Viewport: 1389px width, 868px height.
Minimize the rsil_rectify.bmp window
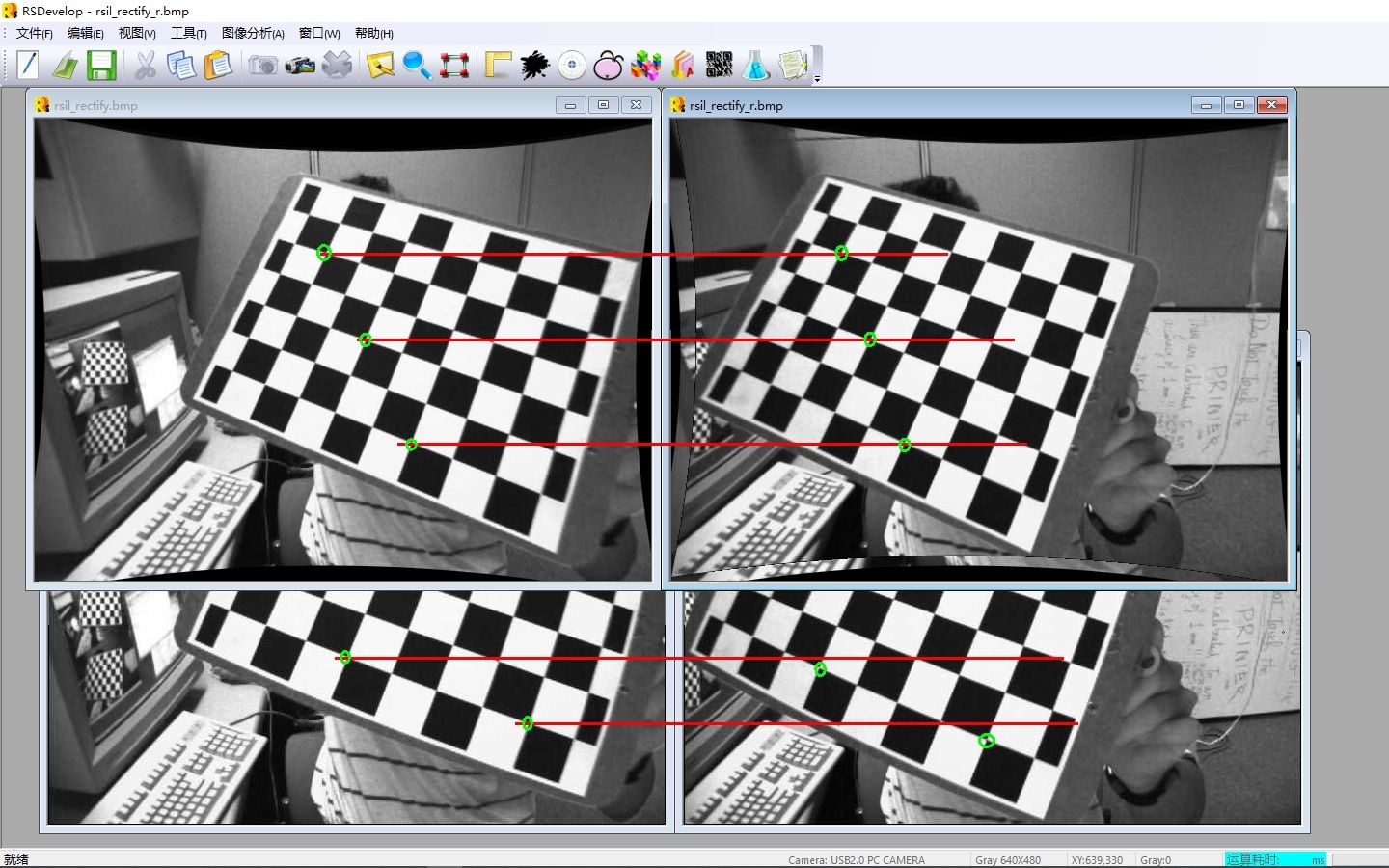(571, 105)
